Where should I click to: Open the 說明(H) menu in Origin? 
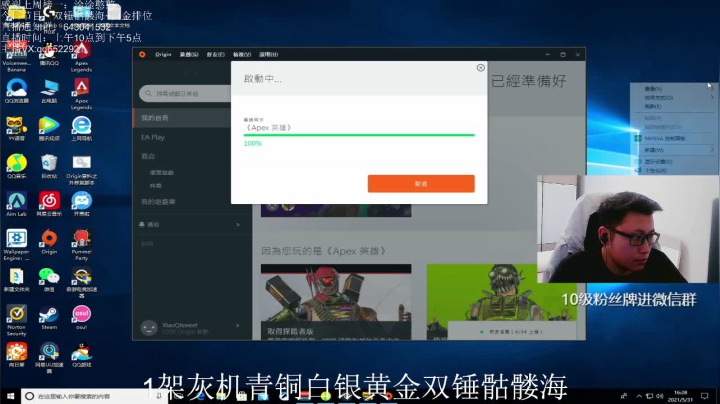(269, 54)
